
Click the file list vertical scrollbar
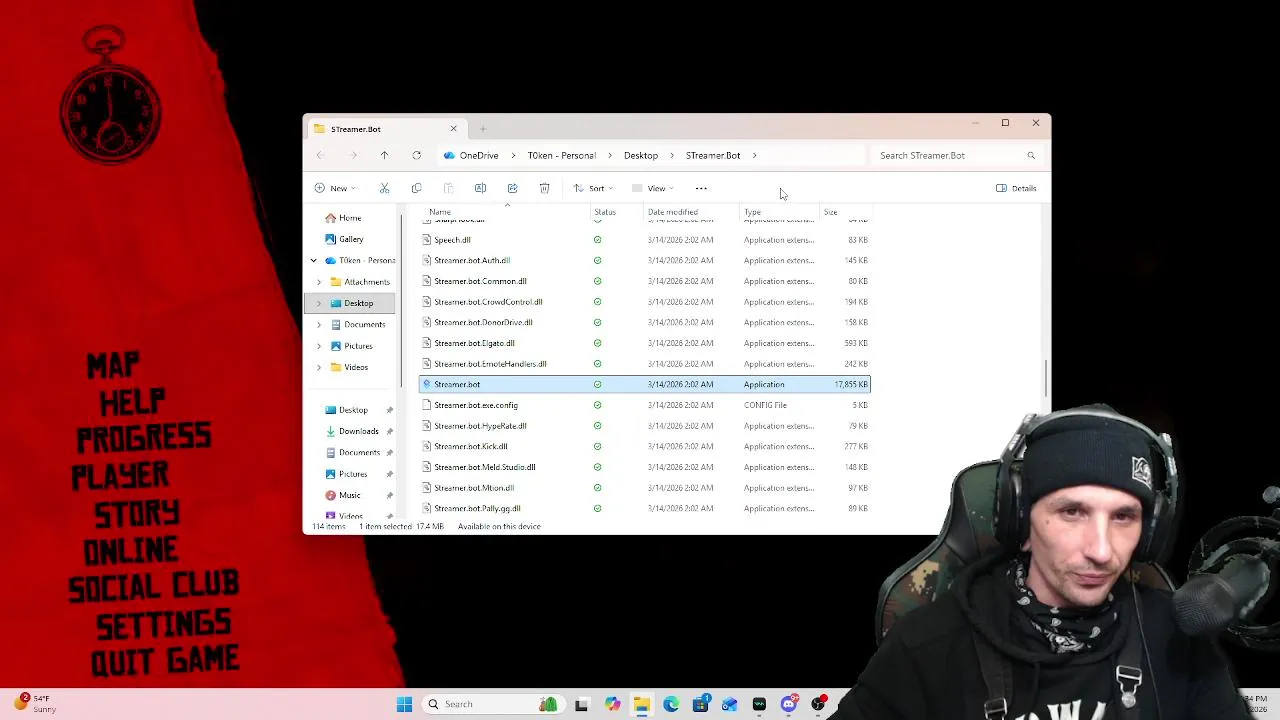point(1046,378)
